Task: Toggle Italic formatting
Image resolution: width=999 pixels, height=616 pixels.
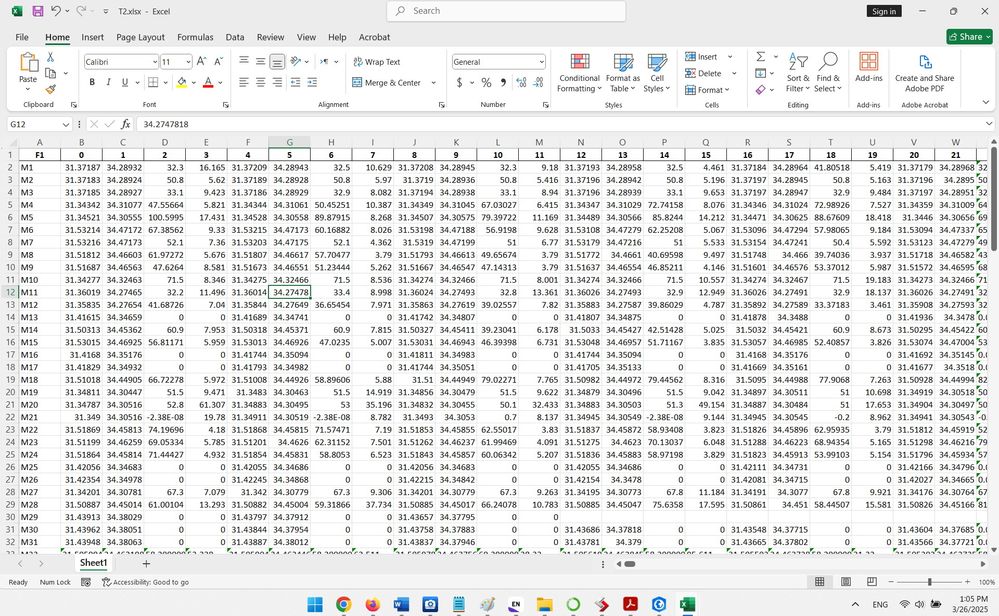Action: 108,82
